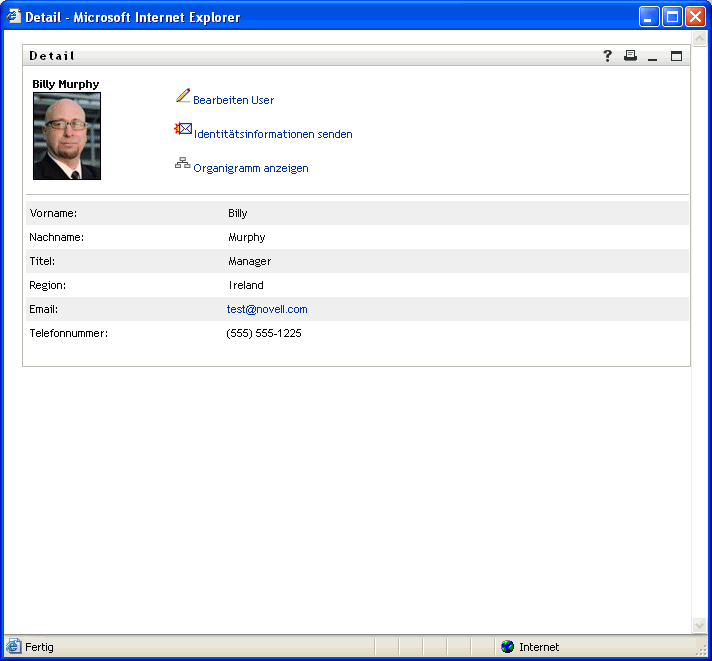Image resolution: width=712 pixels, height=661 pixels.
Task: Click the Internet zone status text
Action: [x=539, y=647]
